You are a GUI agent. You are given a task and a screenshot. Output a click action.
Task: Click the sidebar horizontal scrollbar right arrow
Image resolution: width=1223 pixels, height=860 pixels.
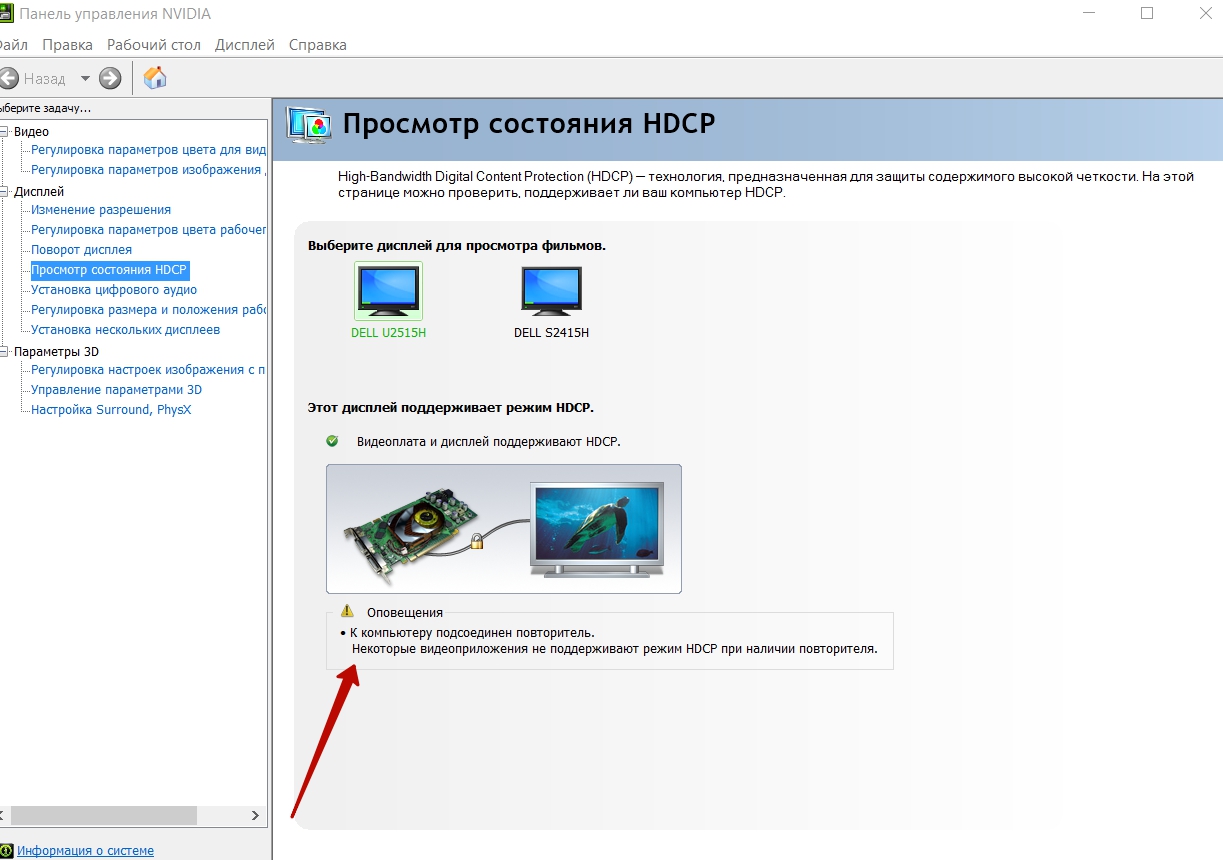(256, 816)
